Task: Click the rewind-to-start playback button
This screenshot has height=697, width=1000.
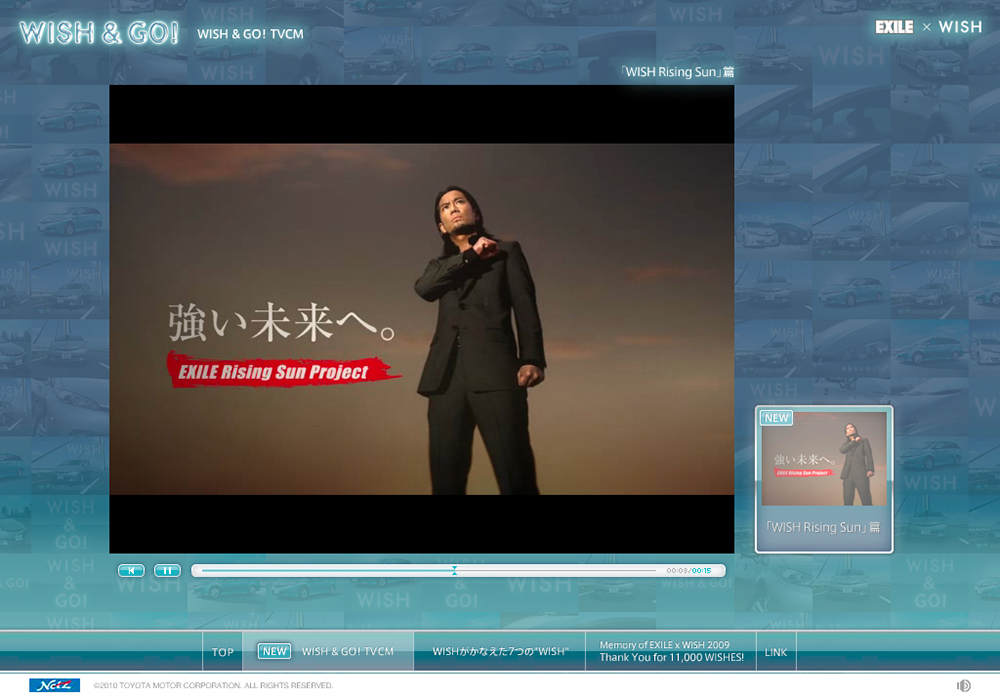Action: 131,570
